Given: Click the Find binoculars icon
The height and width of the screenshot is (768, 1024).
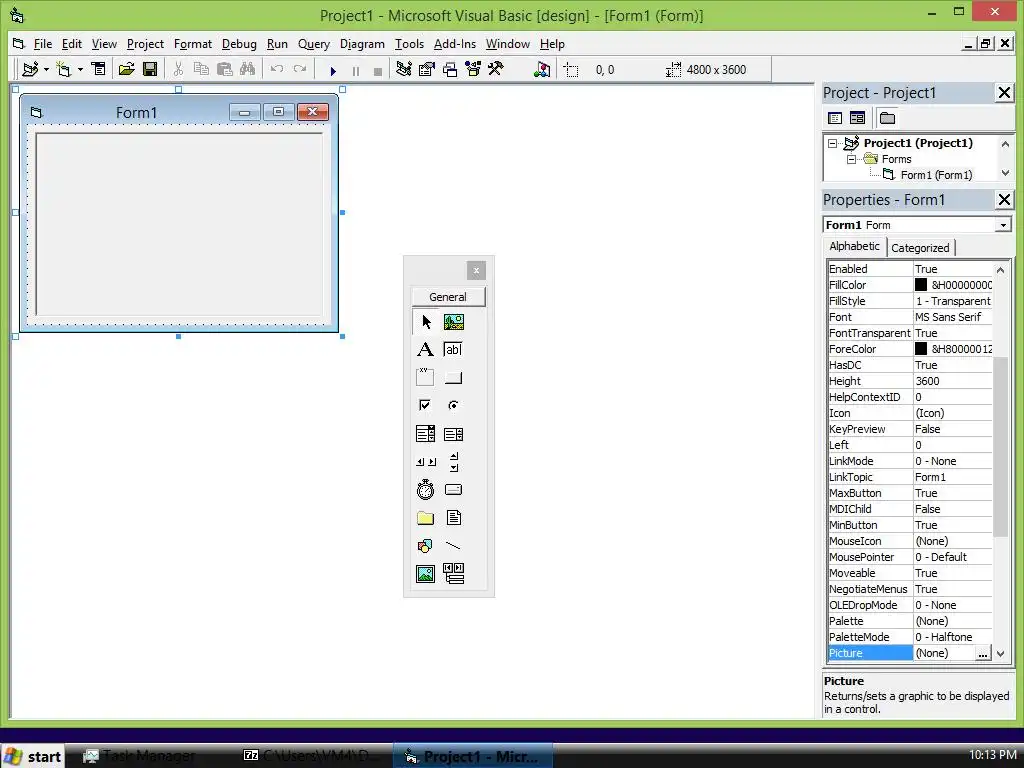Looking at the screenshot, I should click(x=248, y=69).
